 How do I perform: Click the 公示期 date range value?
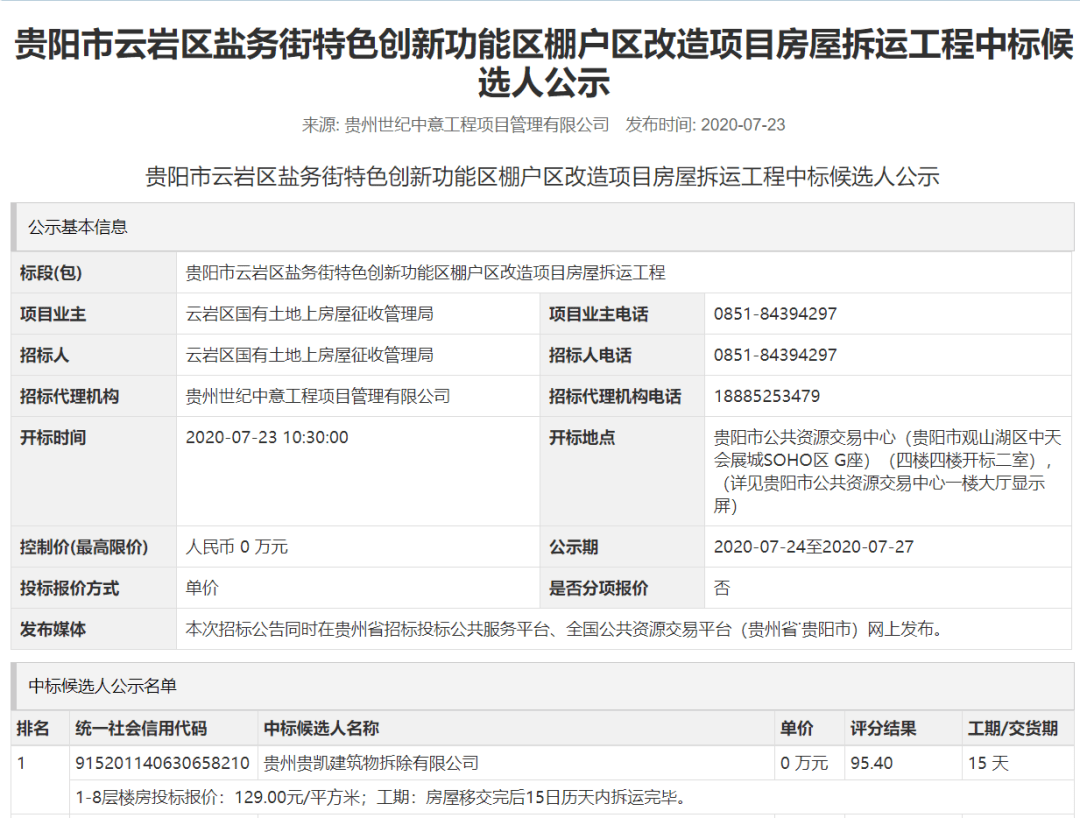pyautogui.click(x=813, y=547)
